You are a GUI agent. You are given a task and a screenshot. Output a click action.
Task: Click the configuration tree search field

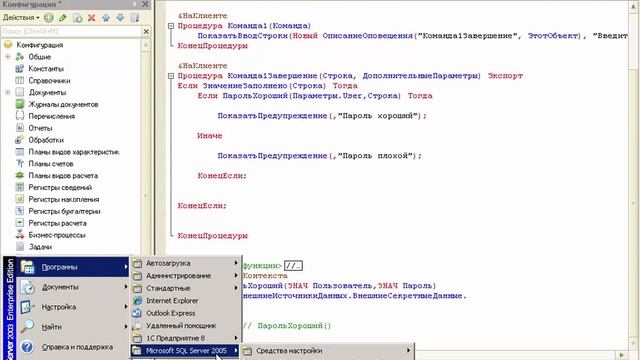click(71, 31)
